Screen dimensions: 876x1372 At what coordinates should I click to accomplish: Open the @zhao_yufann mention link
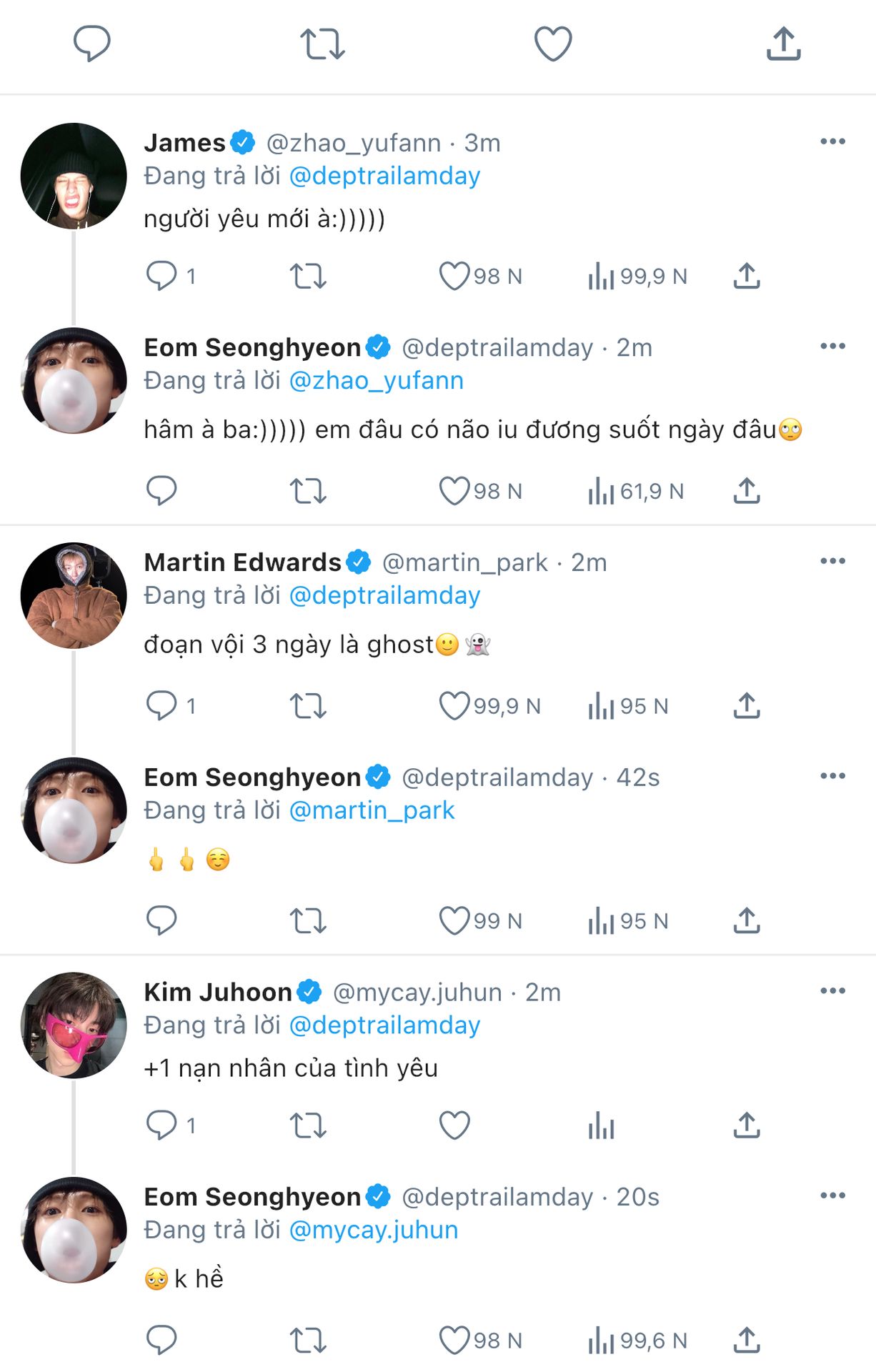pos(376,381)
